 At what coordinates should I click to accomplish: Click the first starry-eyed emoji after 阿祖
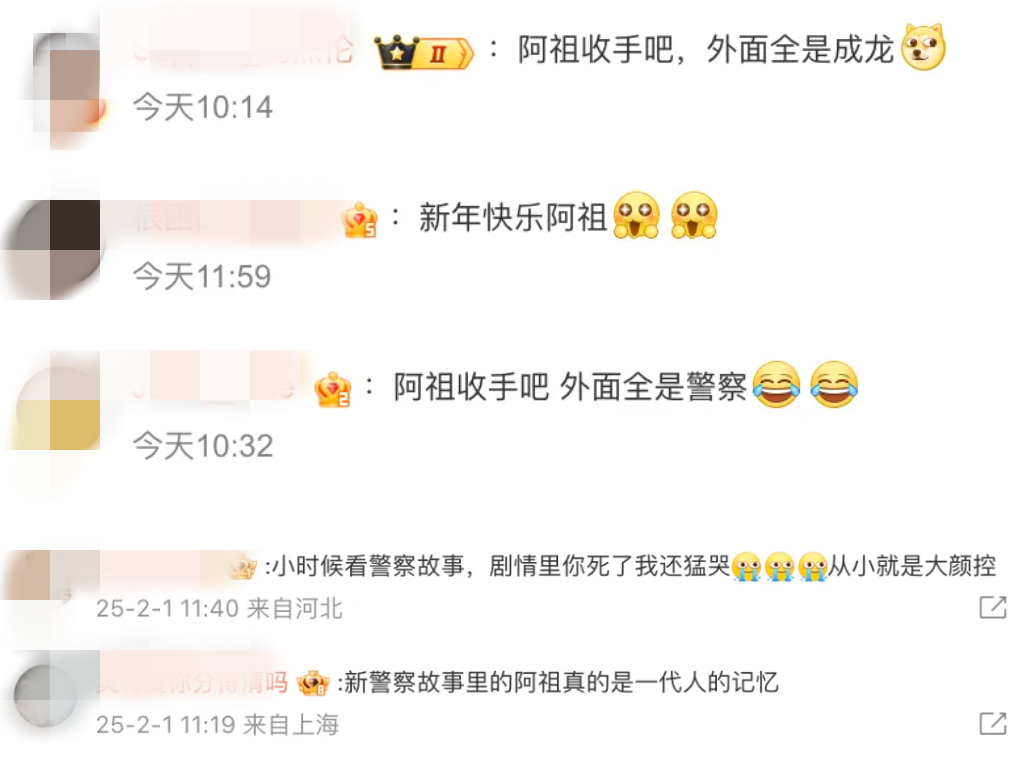click(x=636, y=215)
